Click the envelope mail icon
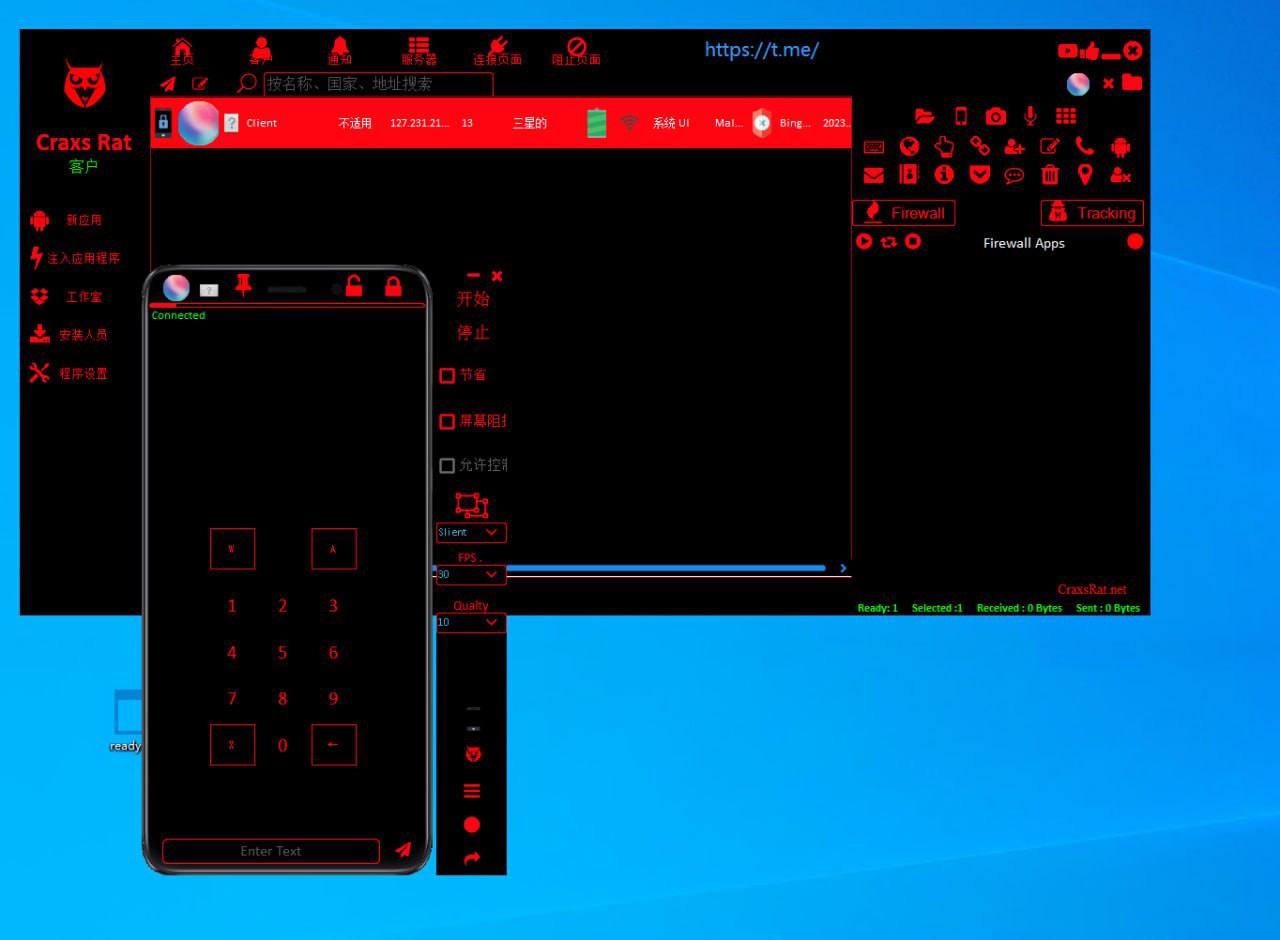 (874, 175)
